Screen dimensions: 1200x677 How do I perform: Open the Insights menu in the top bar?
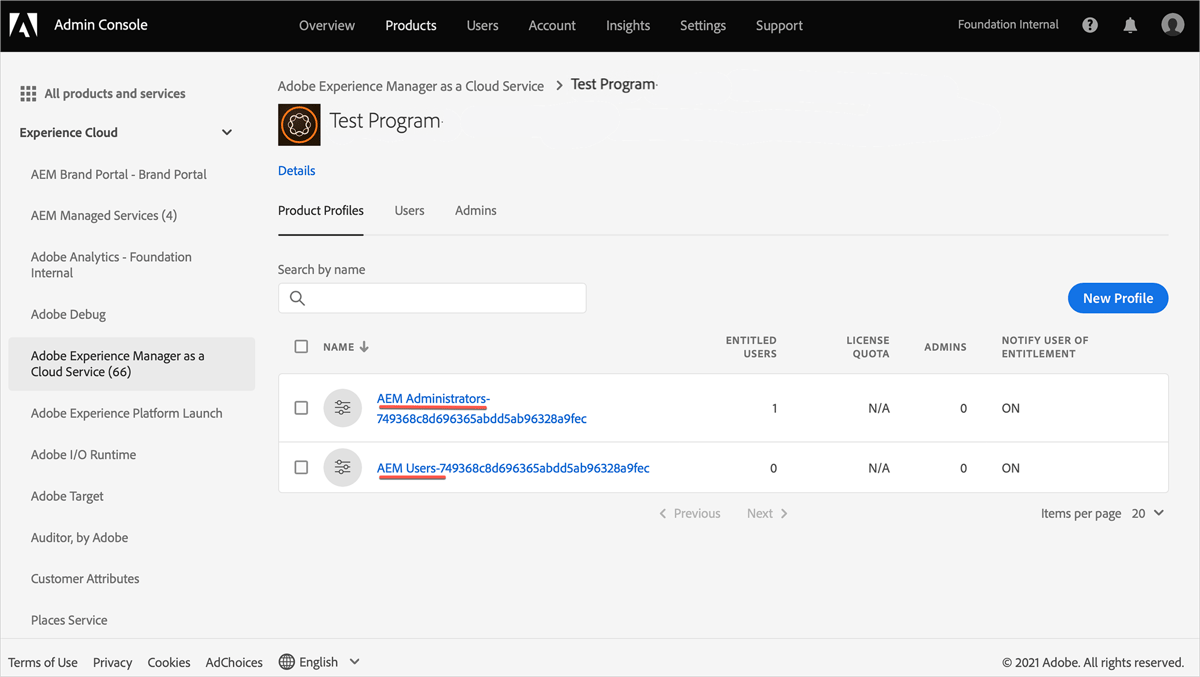coord(628,25)
